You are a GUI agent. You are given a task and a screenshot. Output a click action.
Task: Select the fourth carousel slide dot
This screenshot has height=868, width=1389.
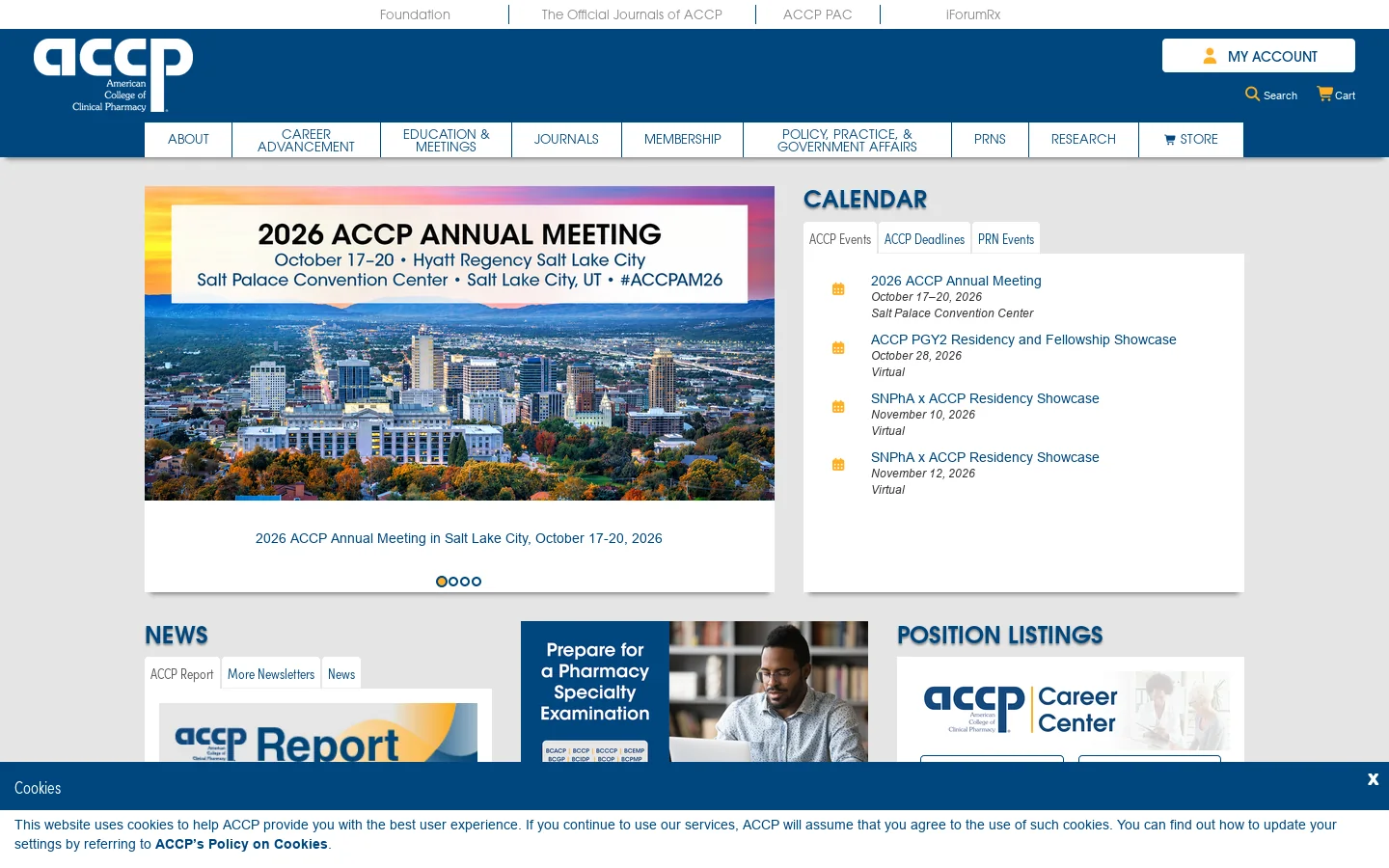click(477, 582)
